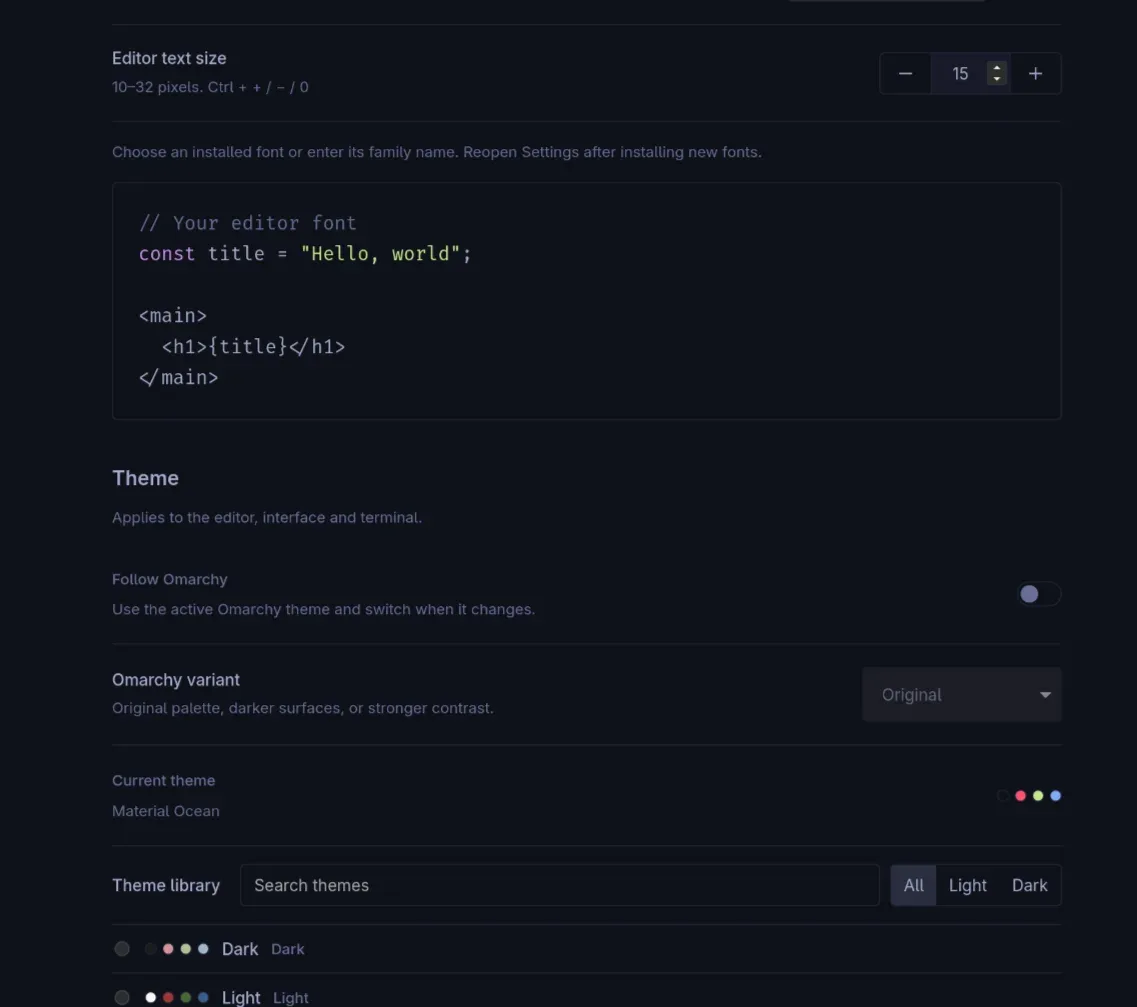The height and width of the screenshot is (1007, 1137).
Task: Click the pink swatch in the Dark theme row
Action: tap(168, 949)
